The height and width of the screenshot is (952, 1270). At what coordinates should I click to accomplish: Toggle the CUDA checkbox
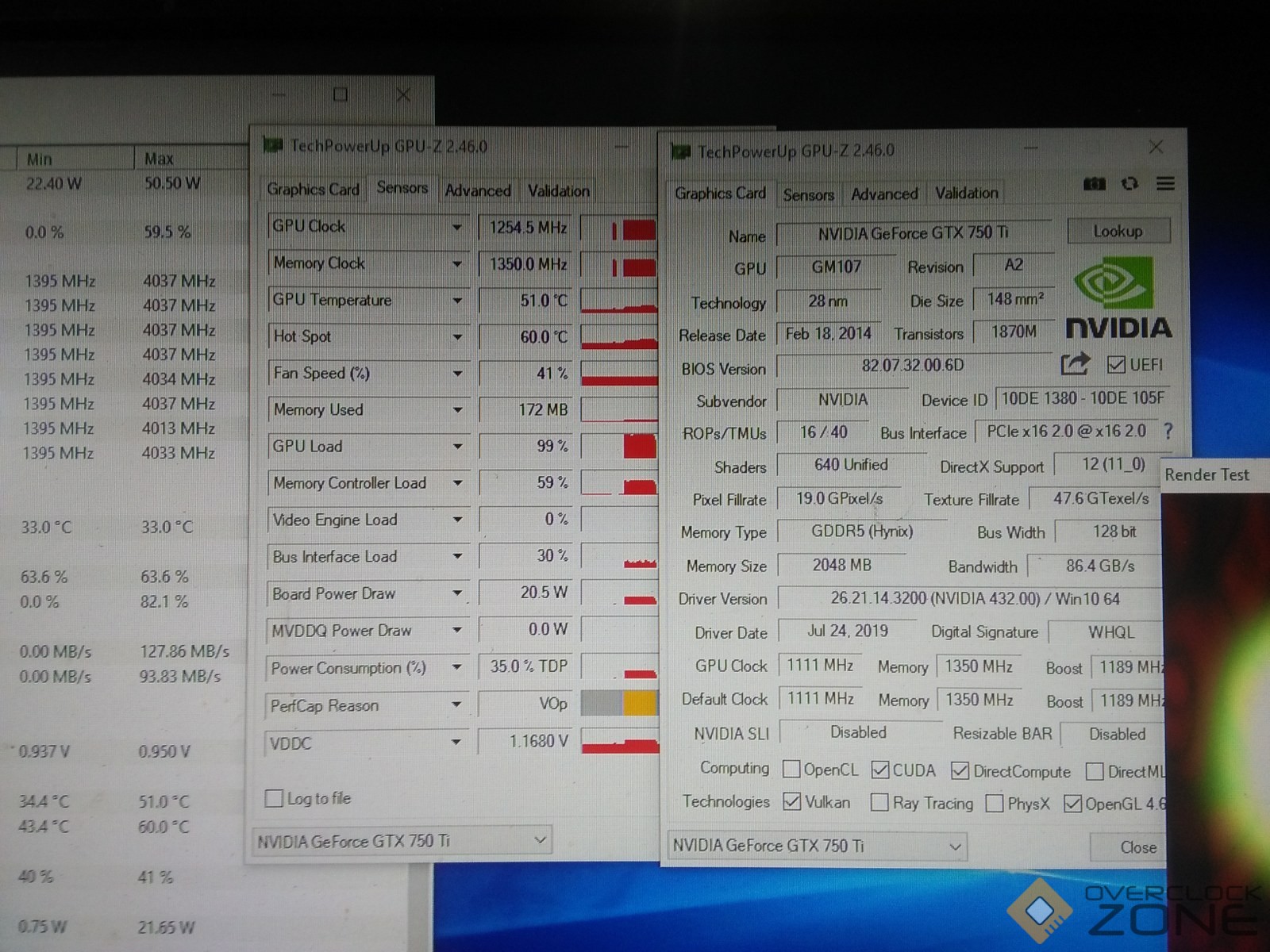pyautogui.click(x=879, y=770)
